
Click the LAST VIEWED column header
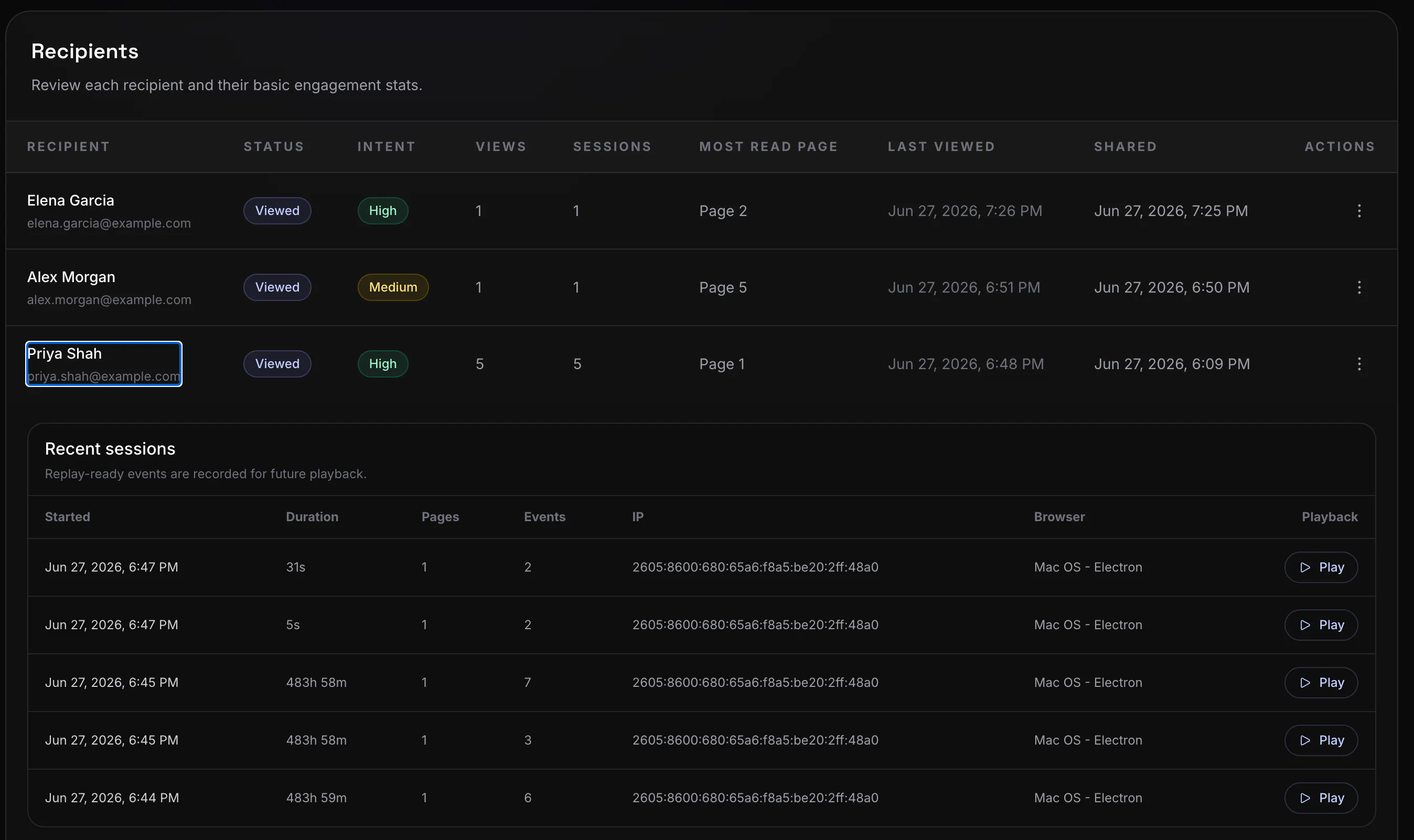pyautogui.click(x=941, y=147)
